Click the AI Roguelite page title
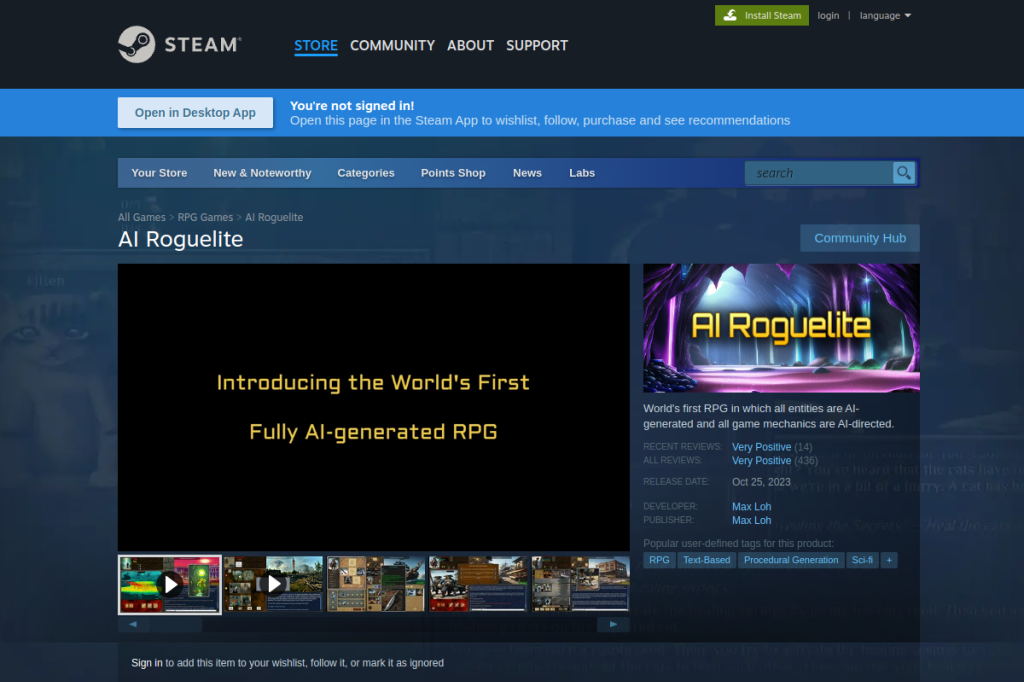This screenshot has width=1024, height=682. (x=181, y=239)
